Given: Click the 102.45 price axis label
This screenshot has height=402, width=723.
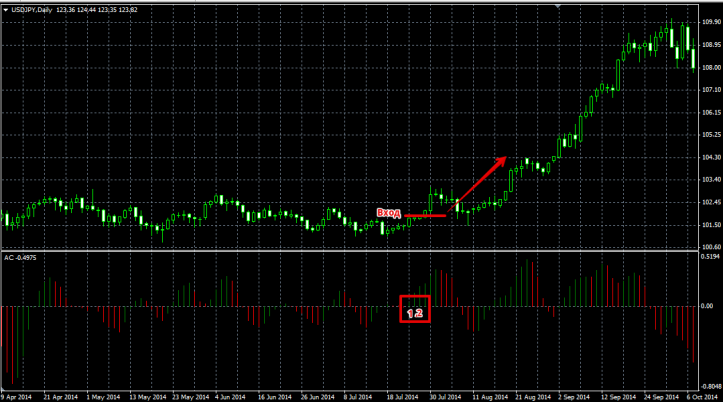Looking at the screenshot, I should click(711, 202).
